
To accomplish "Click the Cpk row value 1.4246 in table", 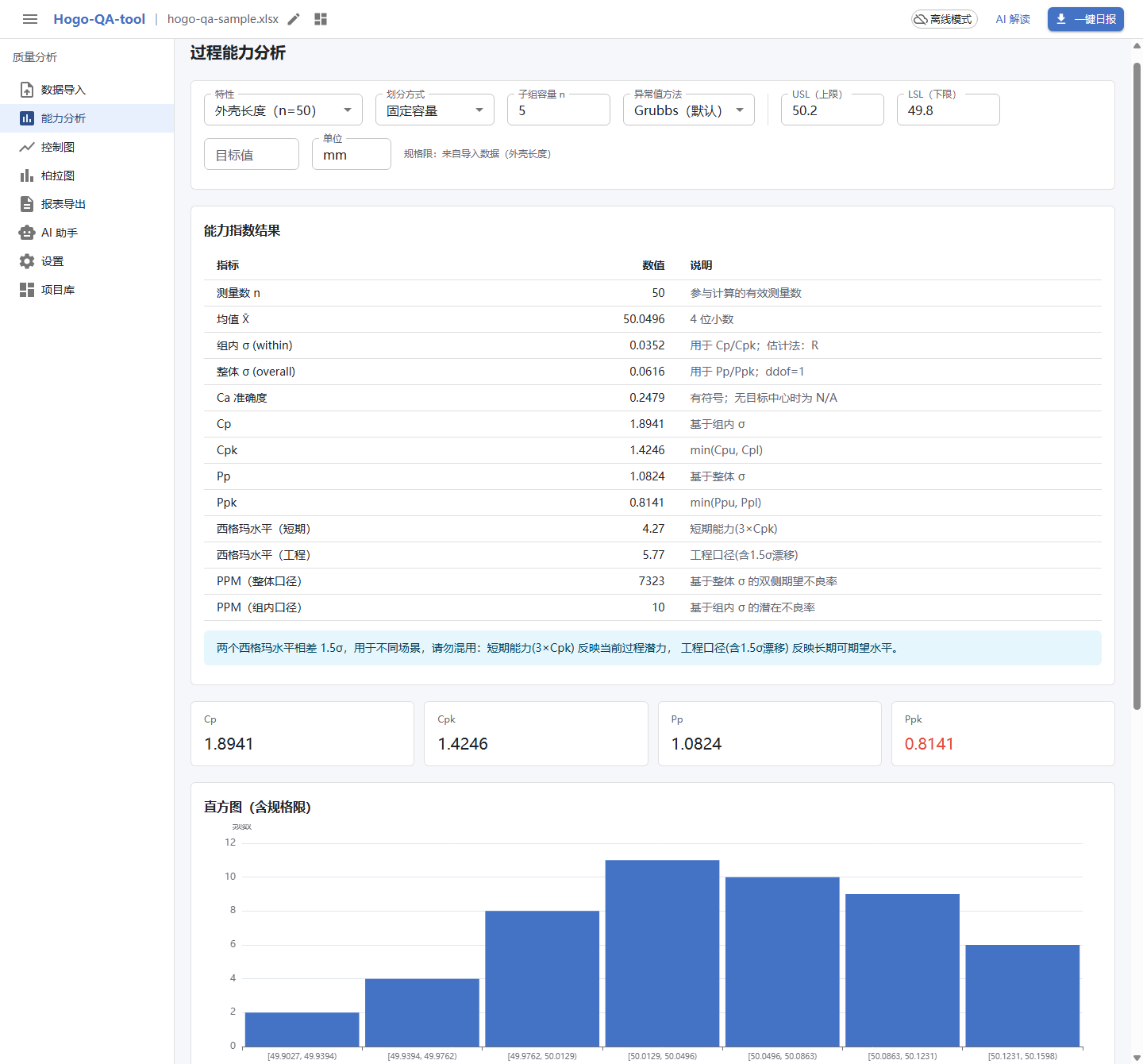I will (x=647, y=450).
